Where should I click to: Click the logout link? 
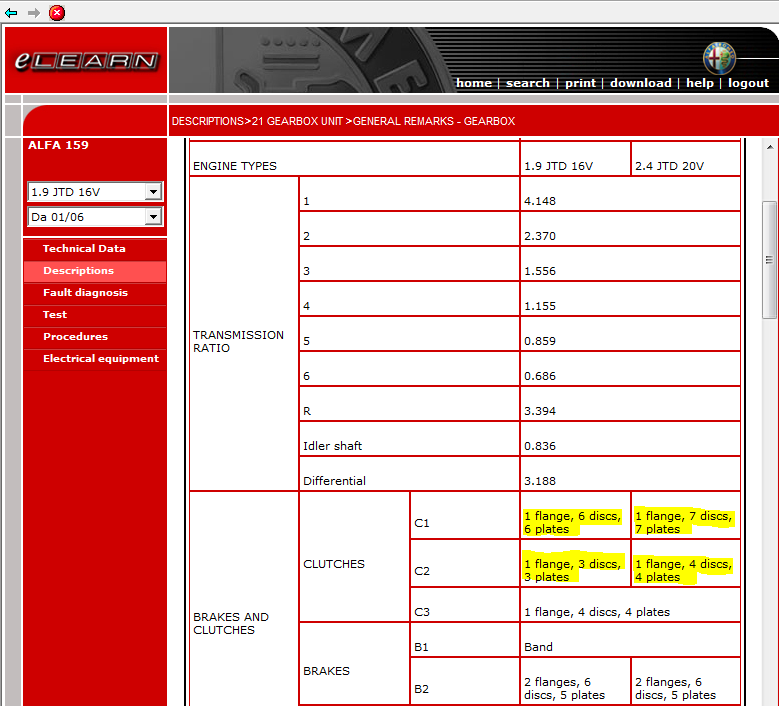click(748, 83)
